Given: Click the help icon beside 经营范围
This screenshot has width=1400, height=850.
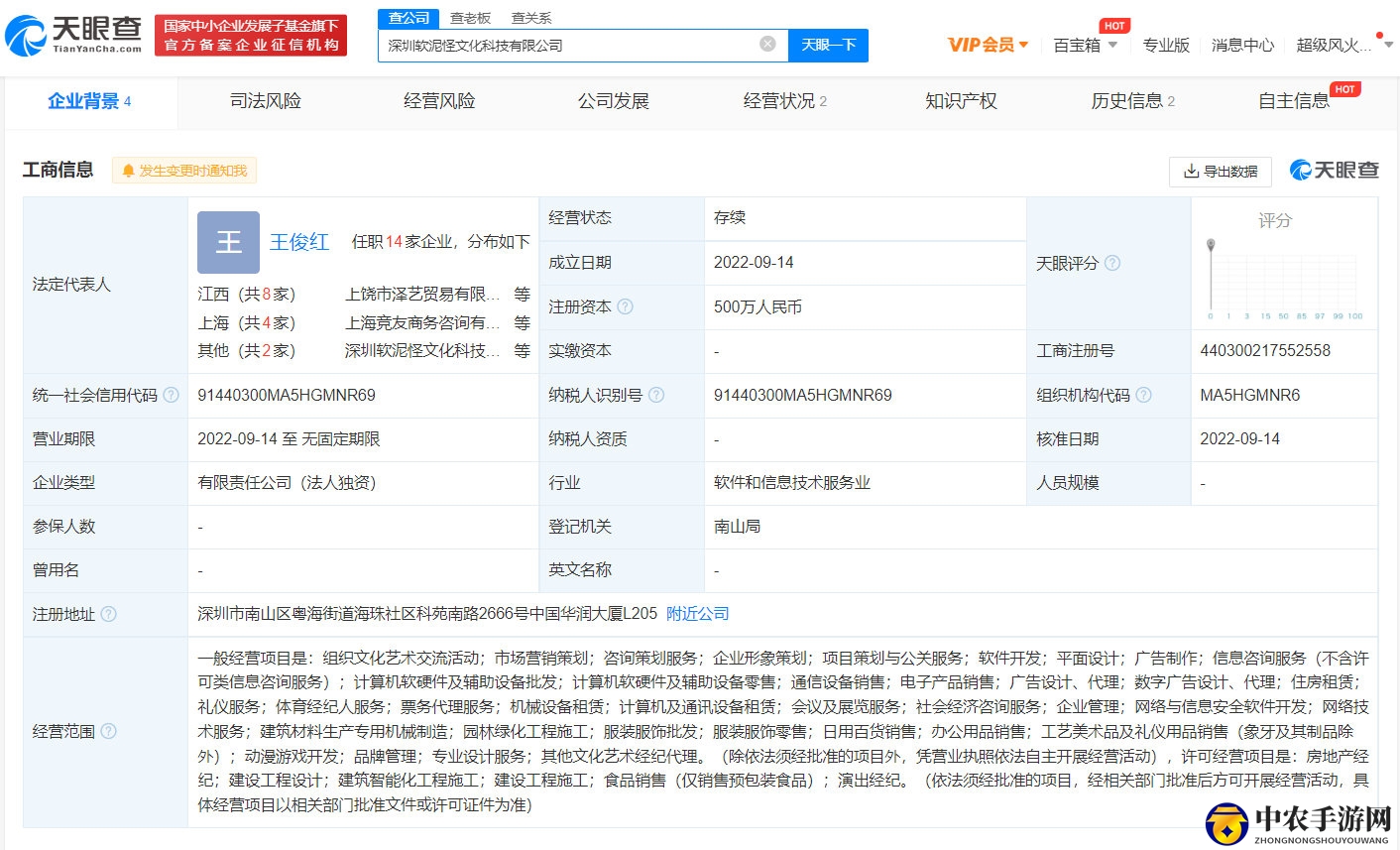Looking at the screenshot, I should (108, 731).
